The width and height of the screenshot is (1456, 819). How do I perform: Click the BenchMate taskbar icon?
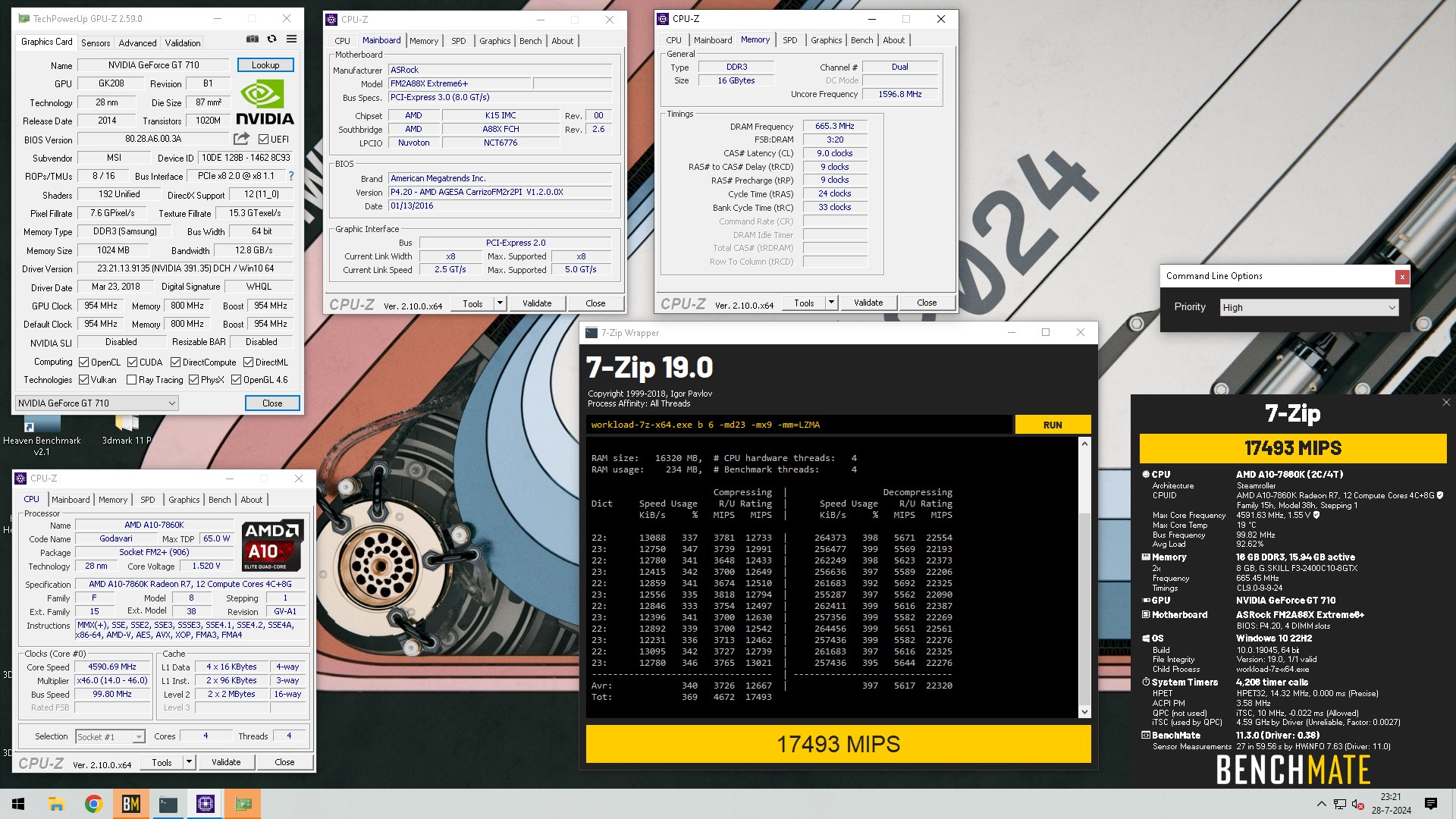click(130, 804)
